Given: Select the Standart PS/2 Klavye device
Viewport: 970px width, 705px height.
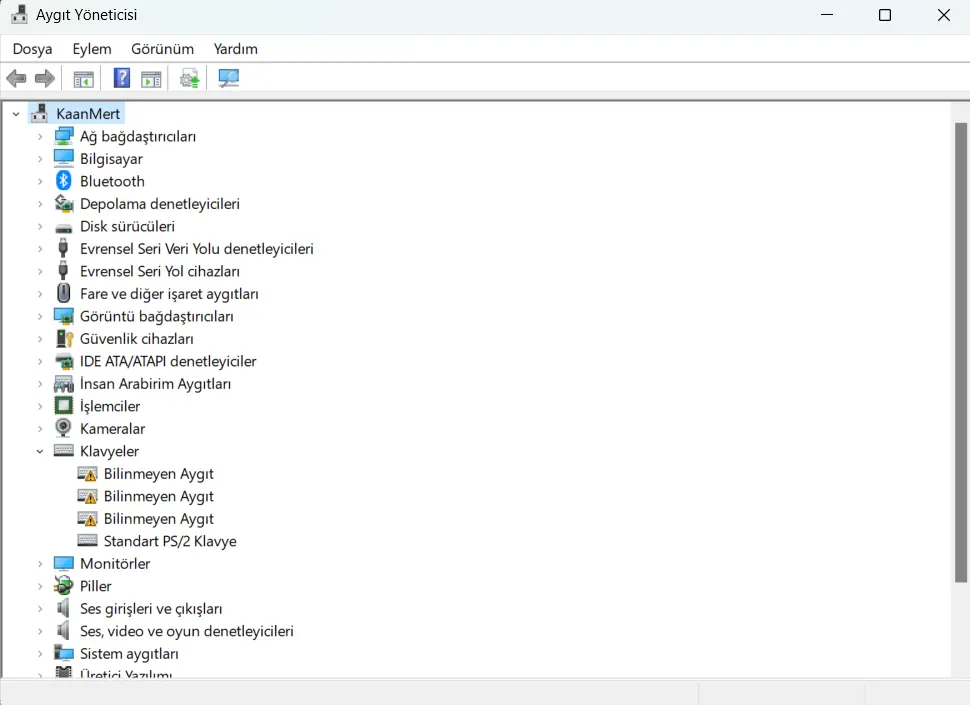Looking at the screenshot, I should coord(170,541).
